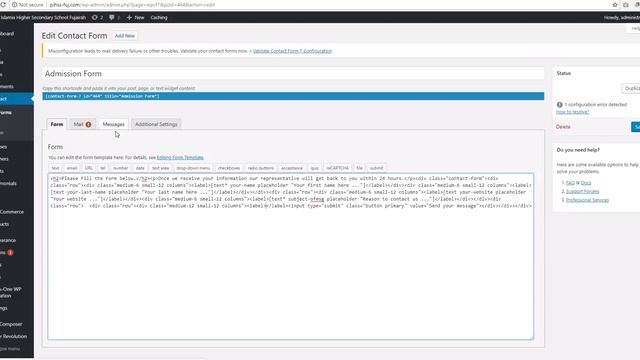Open the Professional Services link
Image resolution: width=640 pixels, height=360 pixels.
pyautogui.click(x=587, y=200)
